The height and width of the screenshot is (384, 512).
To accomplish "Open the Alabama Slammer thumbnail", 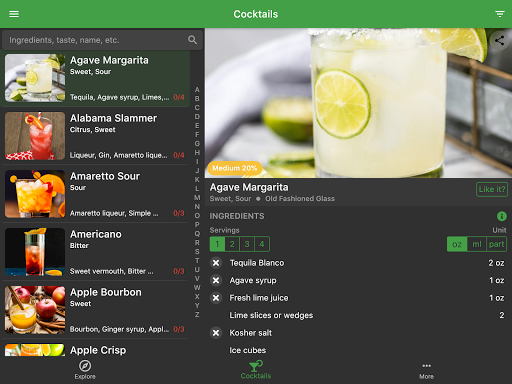I will 35,136.
